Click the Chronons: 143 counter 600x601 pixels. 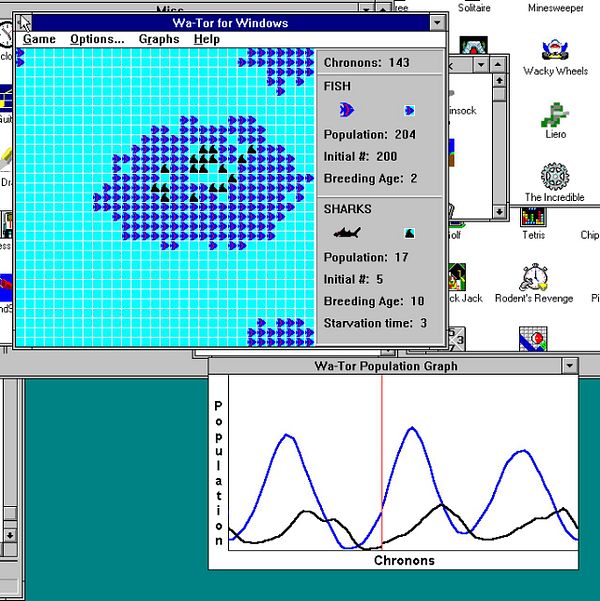[x=366, y=62]
